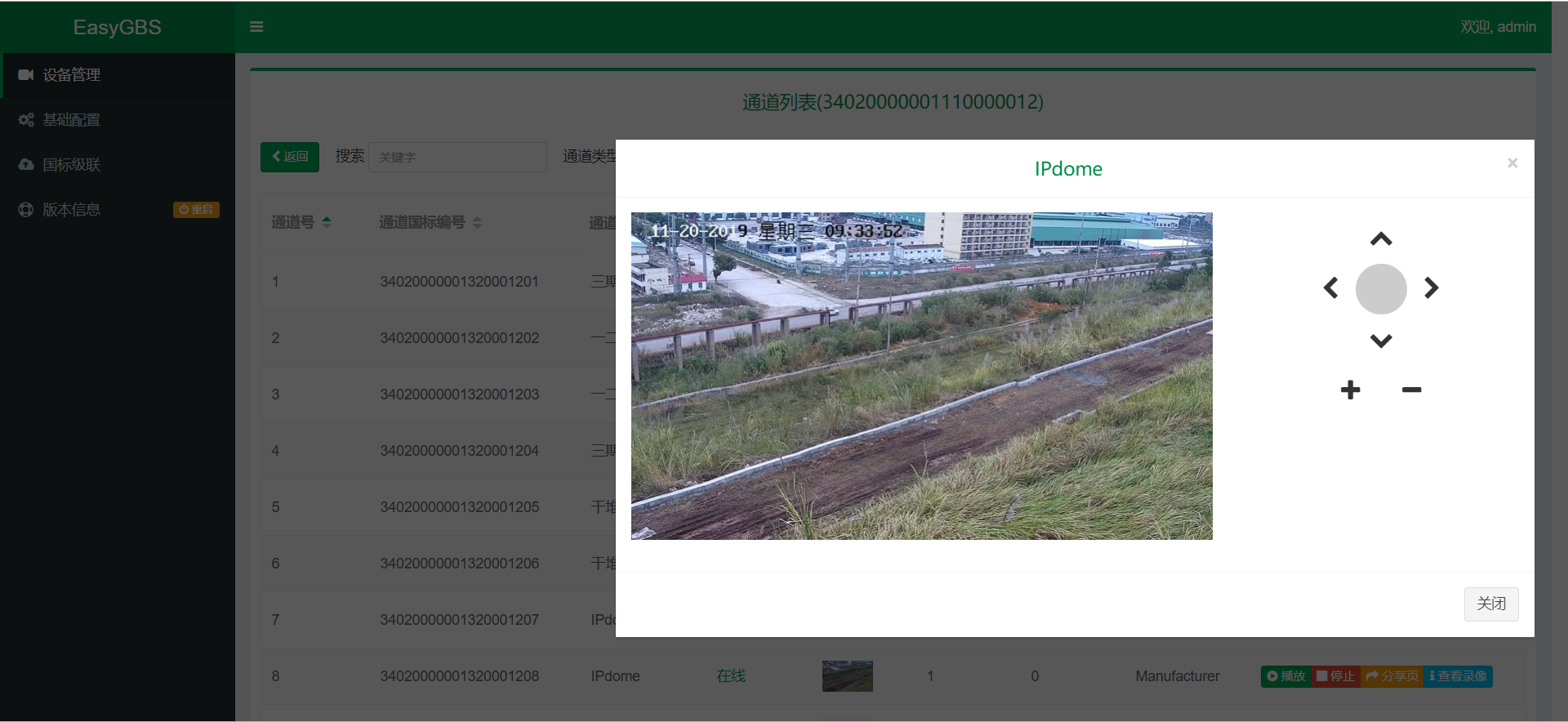Open the snapshot thumbnail in row 8
1568x722 pixels.
(x=848, y=676)
